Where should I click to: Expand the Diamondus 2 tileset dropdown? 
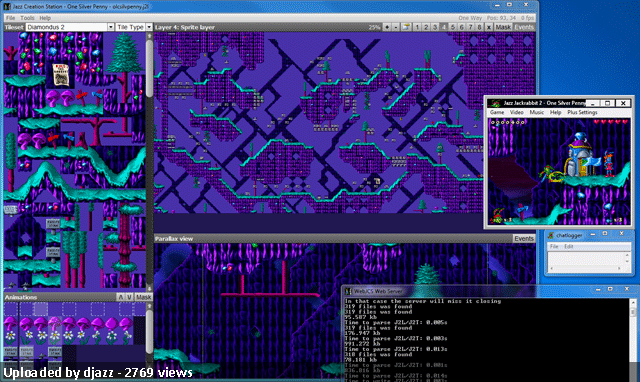click(111, 27)
